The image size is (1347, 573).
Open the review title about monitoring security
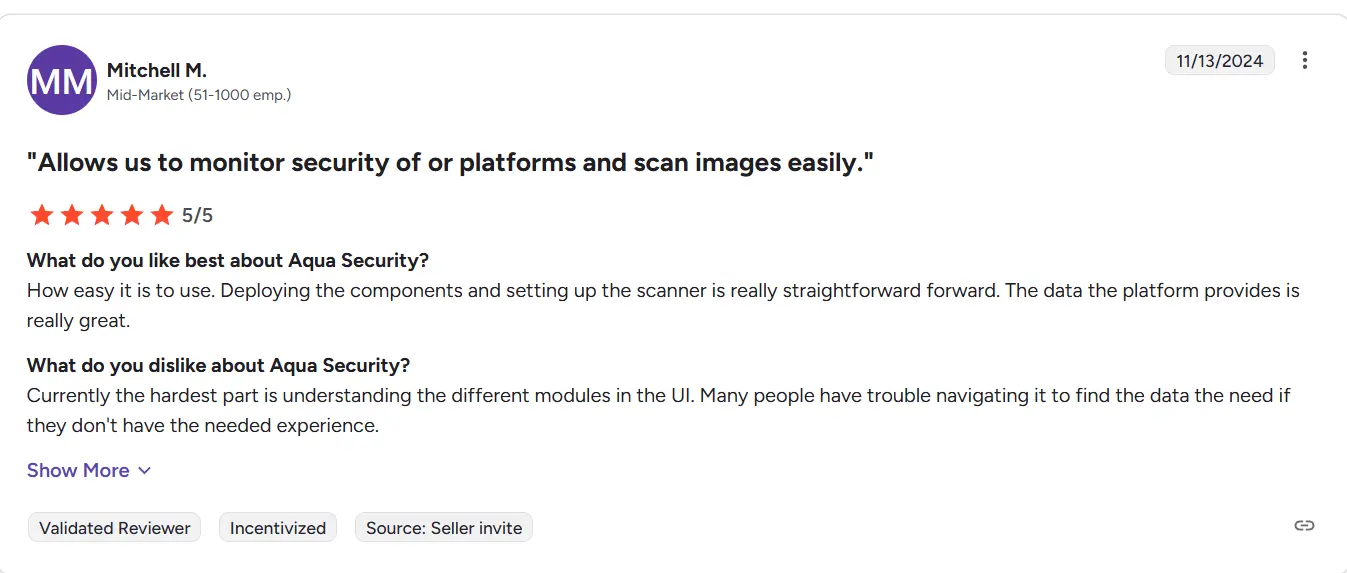pos(450,162)
